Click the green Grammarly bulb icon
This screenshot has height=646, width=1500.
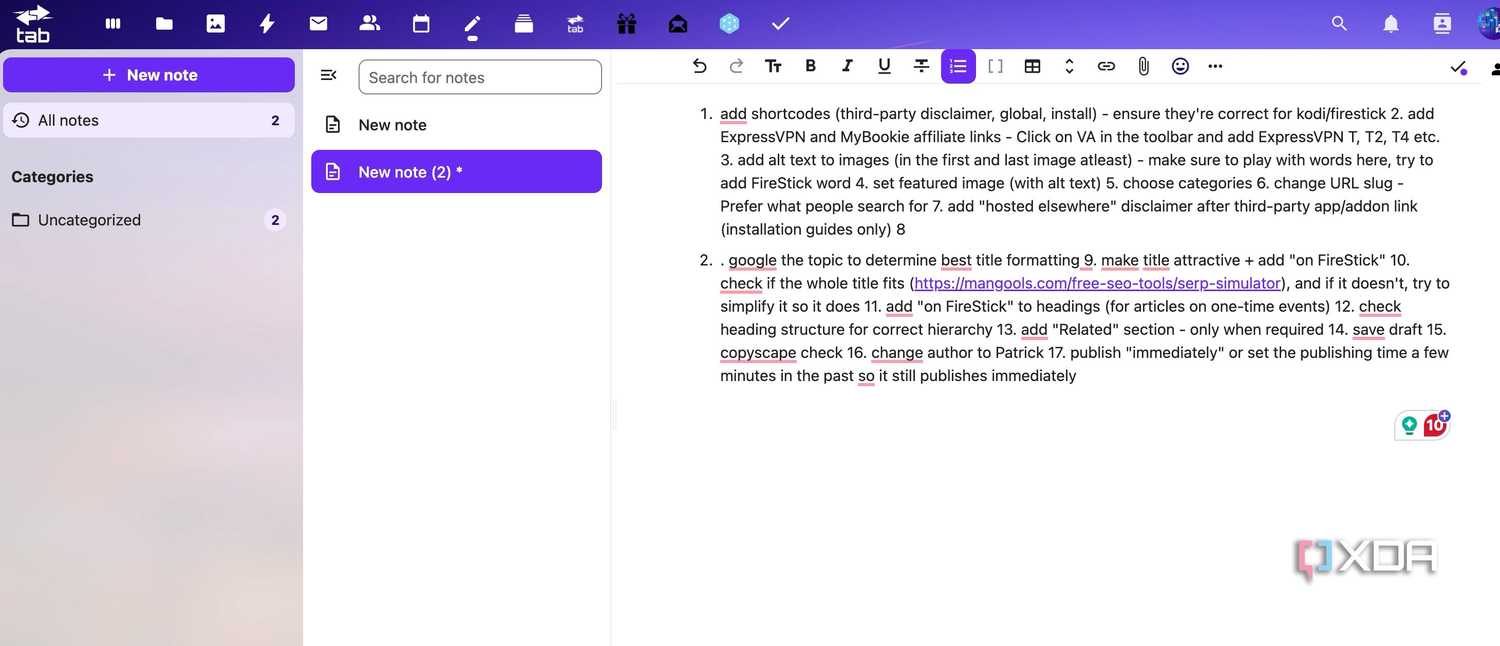tap(1410, 425)
